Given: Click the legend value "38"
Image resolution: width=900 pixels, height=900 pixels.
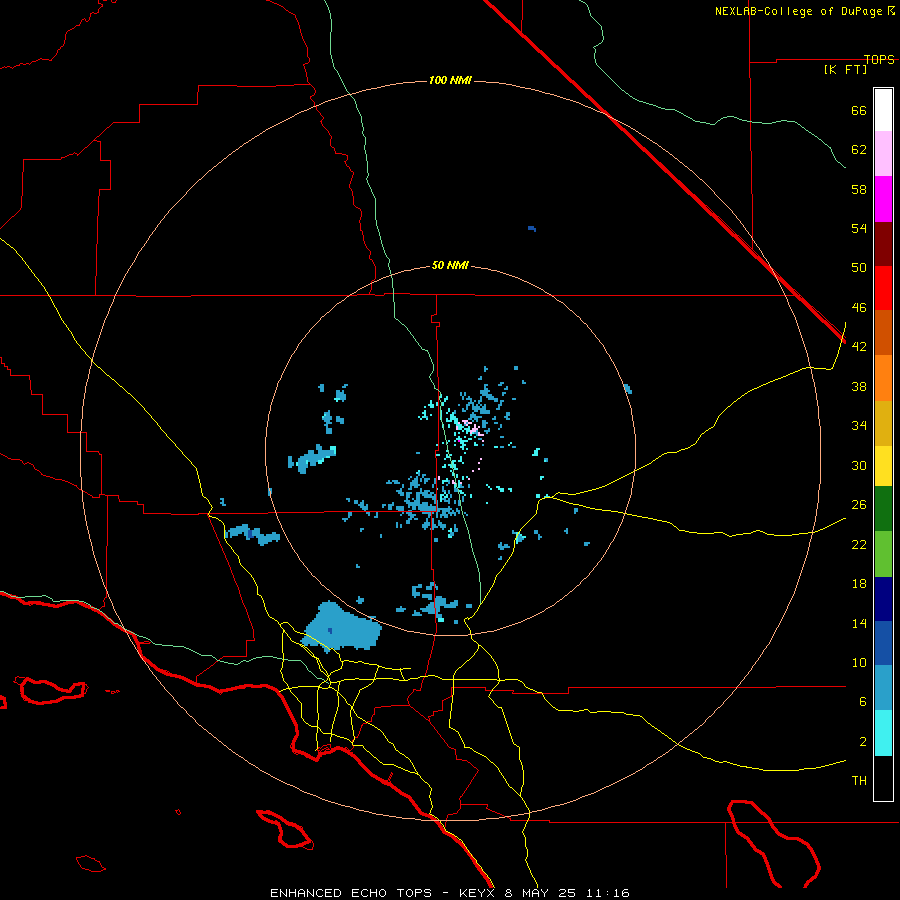Looking at the screenshot, I should [859, 386].
